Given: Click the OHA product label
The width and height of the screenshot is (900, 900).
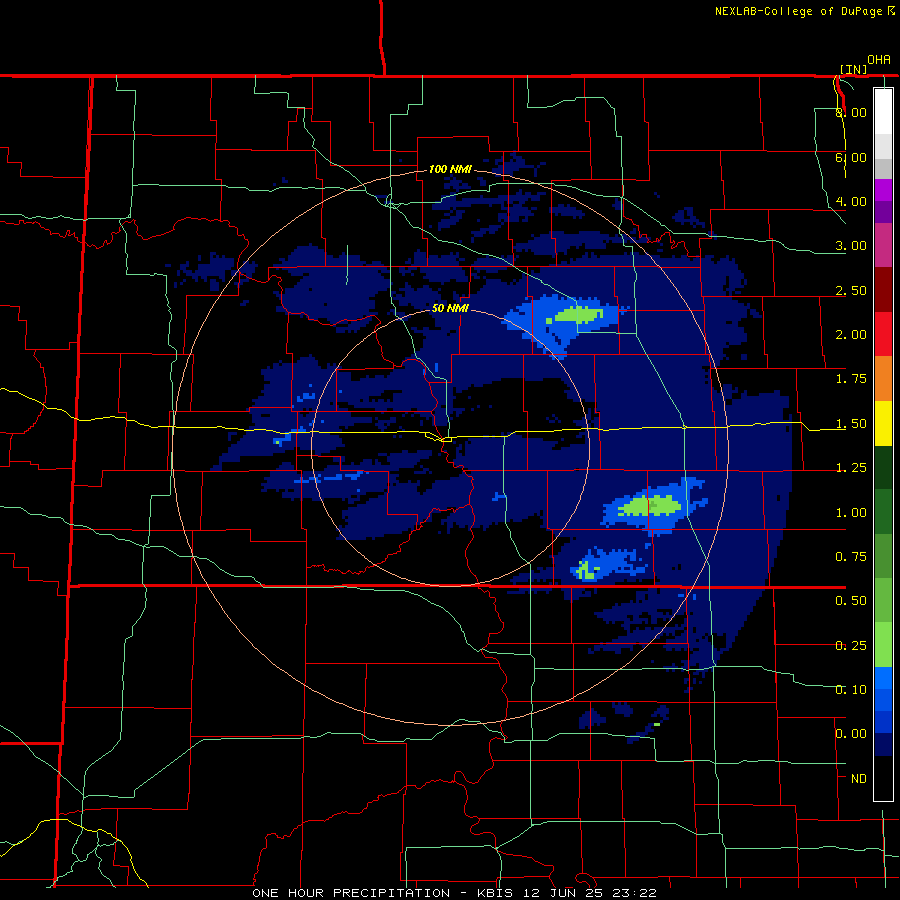Looking at the screenshot, I should click(x=879, y=59).
